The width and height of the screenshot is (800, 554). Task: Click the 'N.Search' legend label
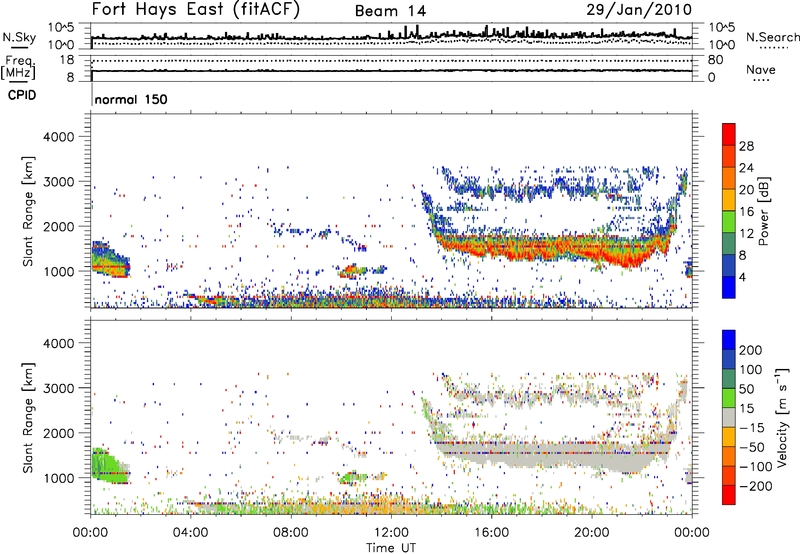772,37
